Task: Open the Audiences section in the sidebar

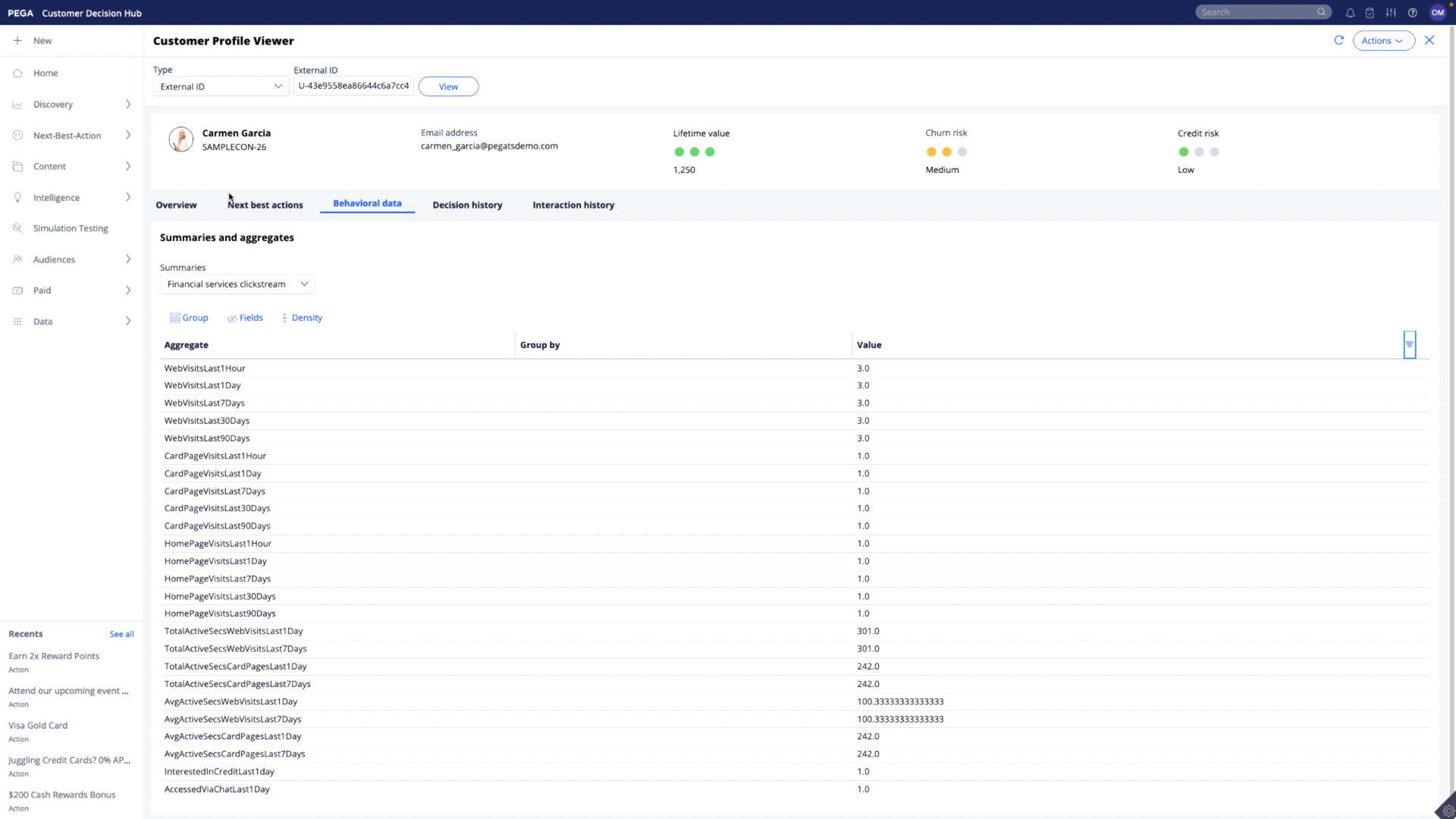Action: click(x=54, y=259)
